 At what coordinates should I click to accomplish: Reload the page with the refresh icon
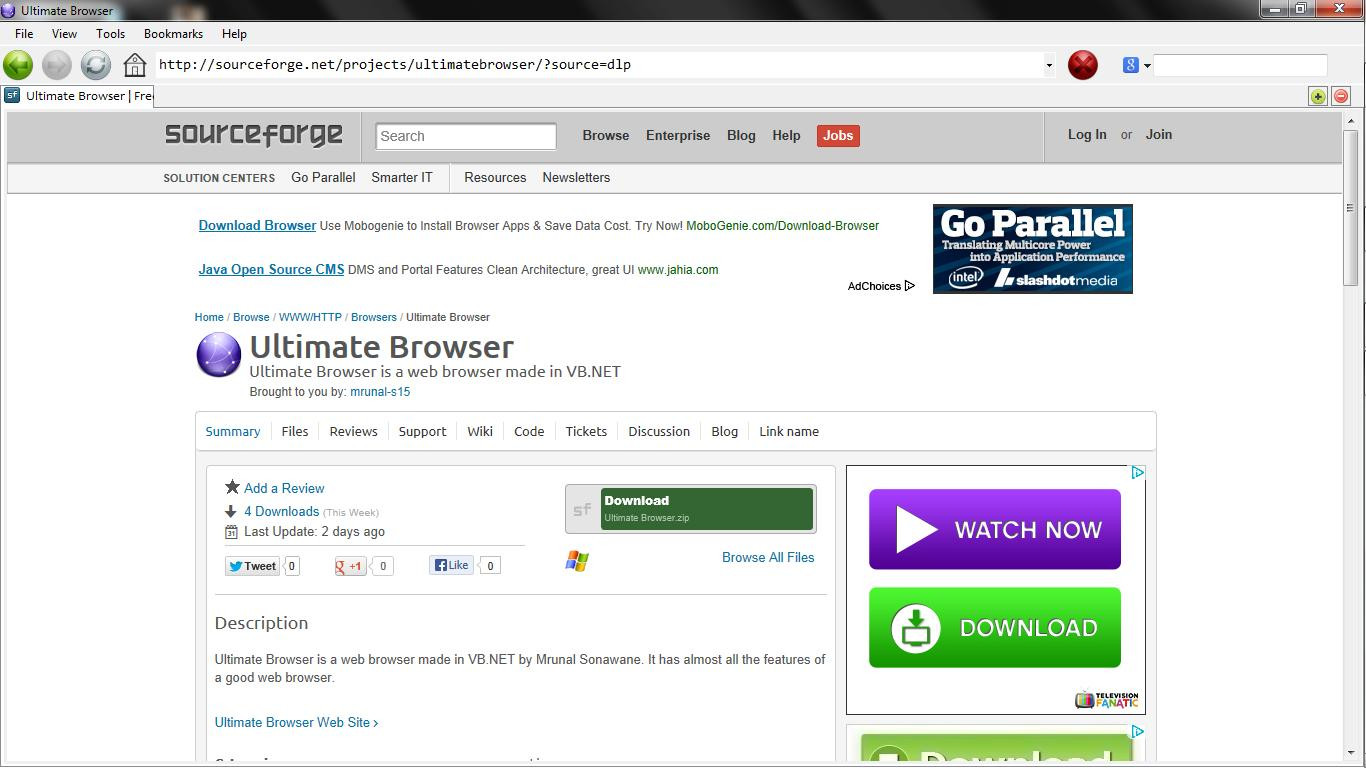[x=96, y=65]
